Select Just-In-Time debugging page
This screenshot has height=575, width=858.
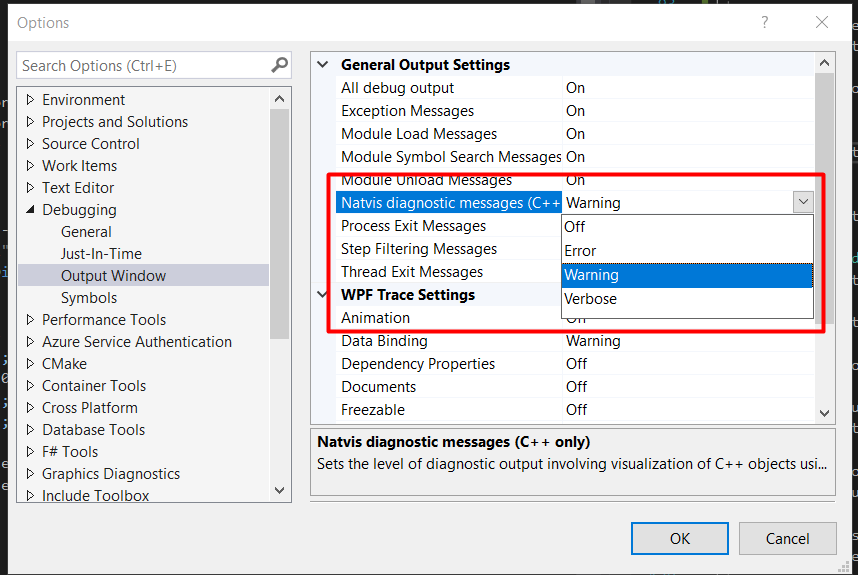101,254
